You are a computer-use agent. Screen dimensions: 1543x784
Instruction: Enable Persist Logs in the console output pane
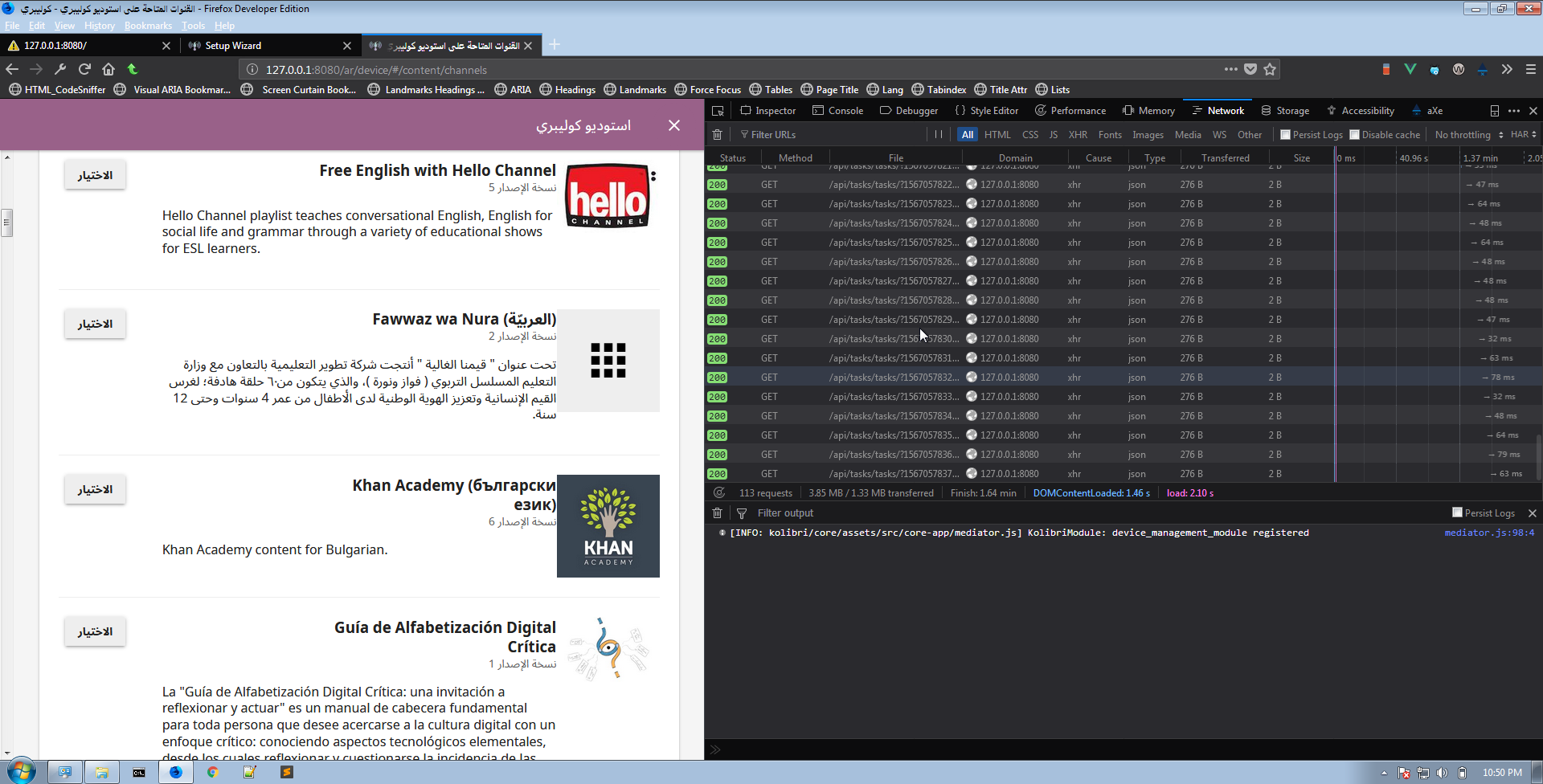click(x=1456, y=512)
